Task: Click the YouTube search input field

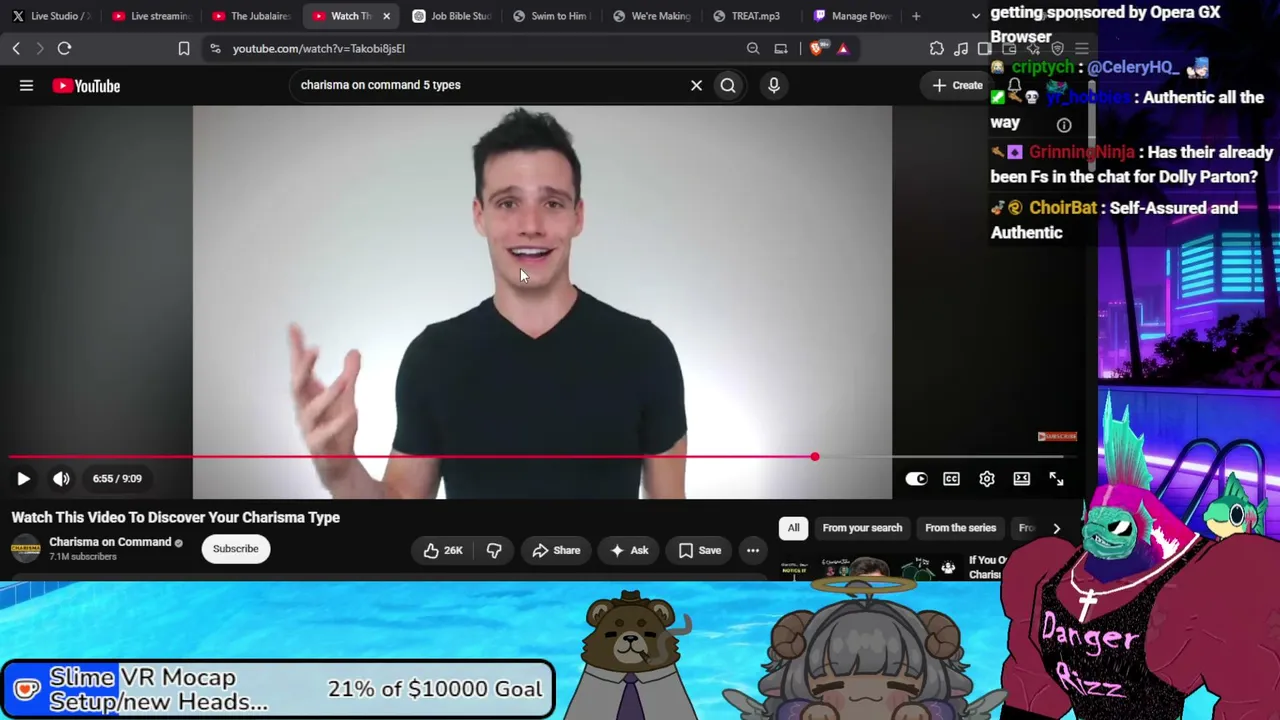Action: 490,86
